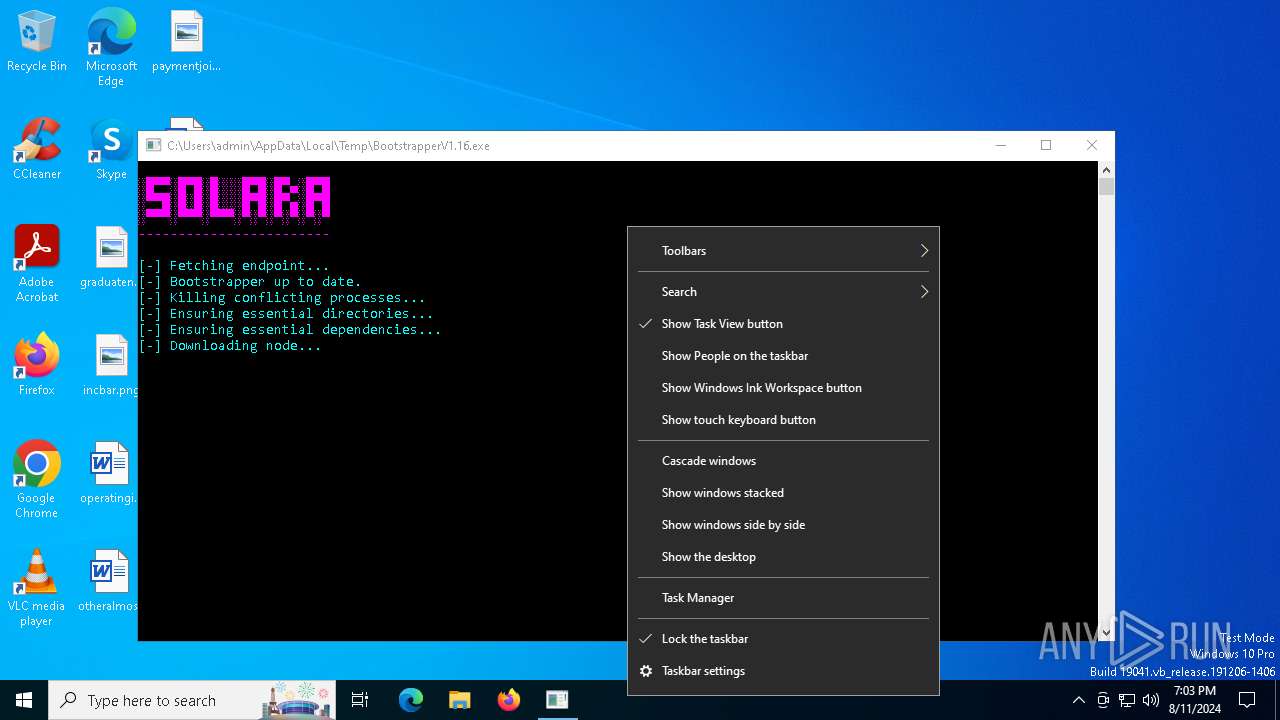1280x720 pixels.
Task: Open network status tray icon
Action: pyautogui.click(x=1127, y=700)
